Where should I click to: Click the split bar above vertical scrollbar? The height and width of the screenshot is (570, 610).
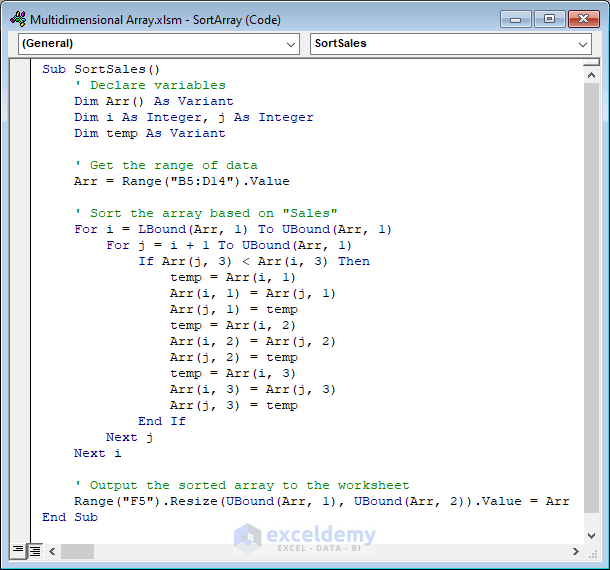pyautogui.click(x=591, y=62)
